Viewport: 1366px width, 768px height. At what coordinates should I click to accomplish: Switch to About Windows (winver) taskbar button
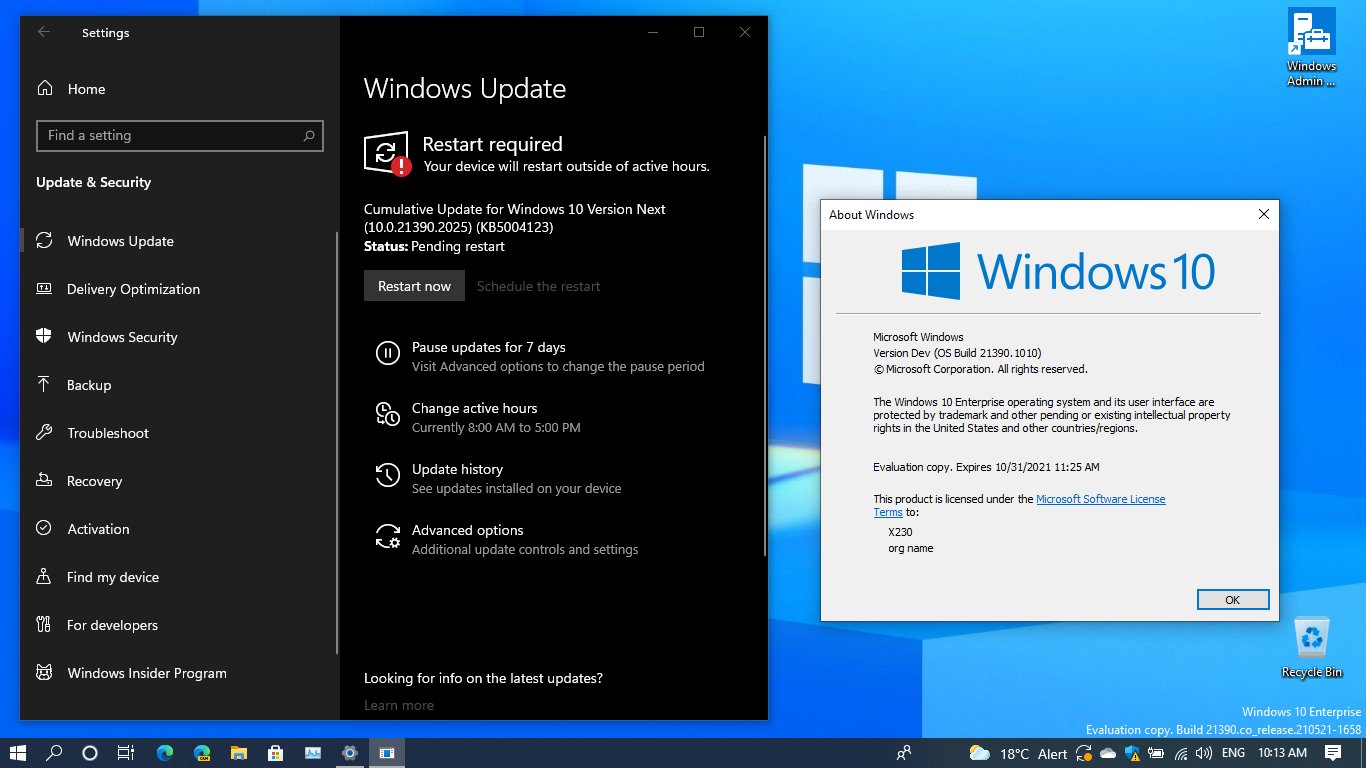coord(386,753)
